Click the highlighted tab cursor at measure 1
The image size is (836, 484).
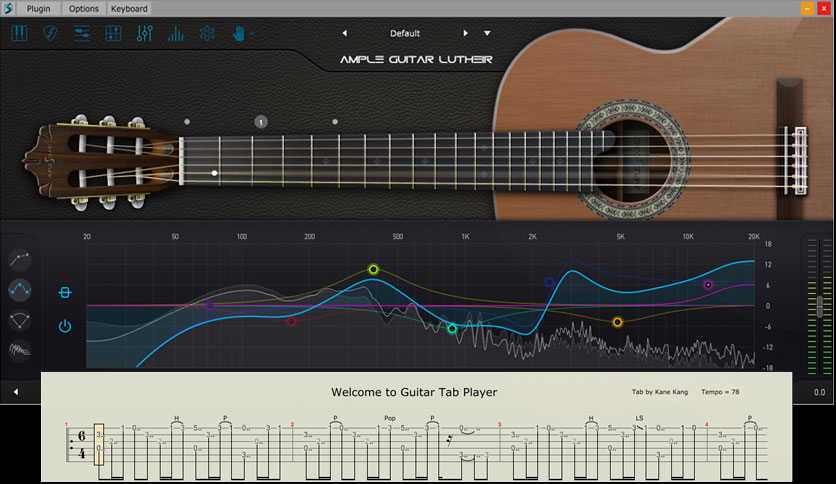pyautogui.click(x=99, y=444)
